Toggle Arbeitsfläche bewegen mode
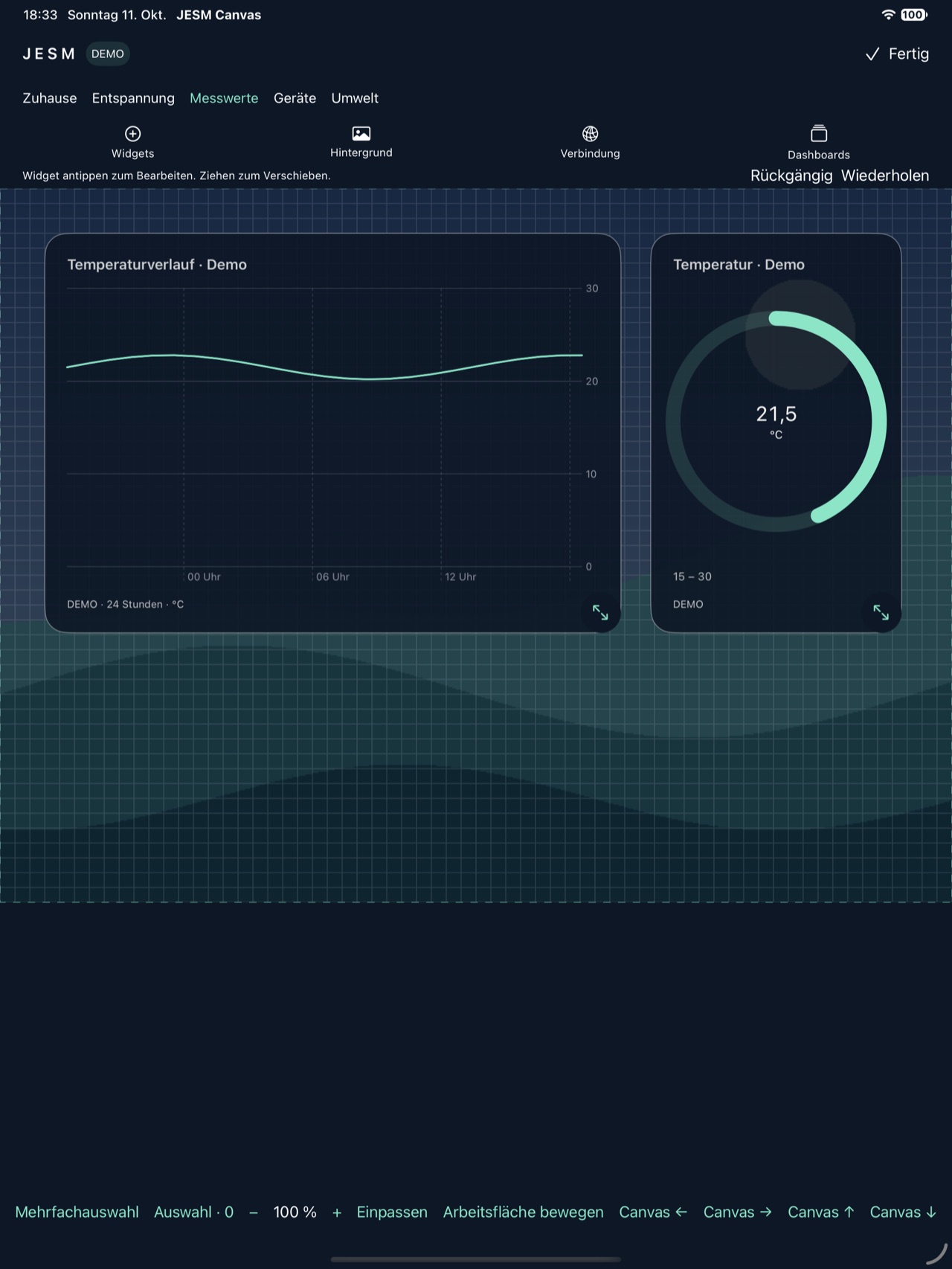This screenshot has width=952, height=1269. 523,1212
